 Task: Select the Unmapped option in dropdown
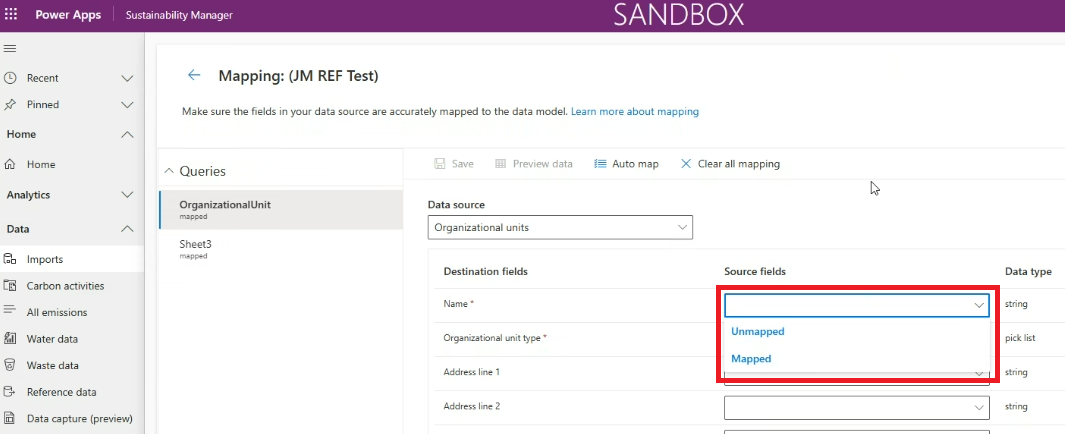pyautogui.click(x=758, y=331)
